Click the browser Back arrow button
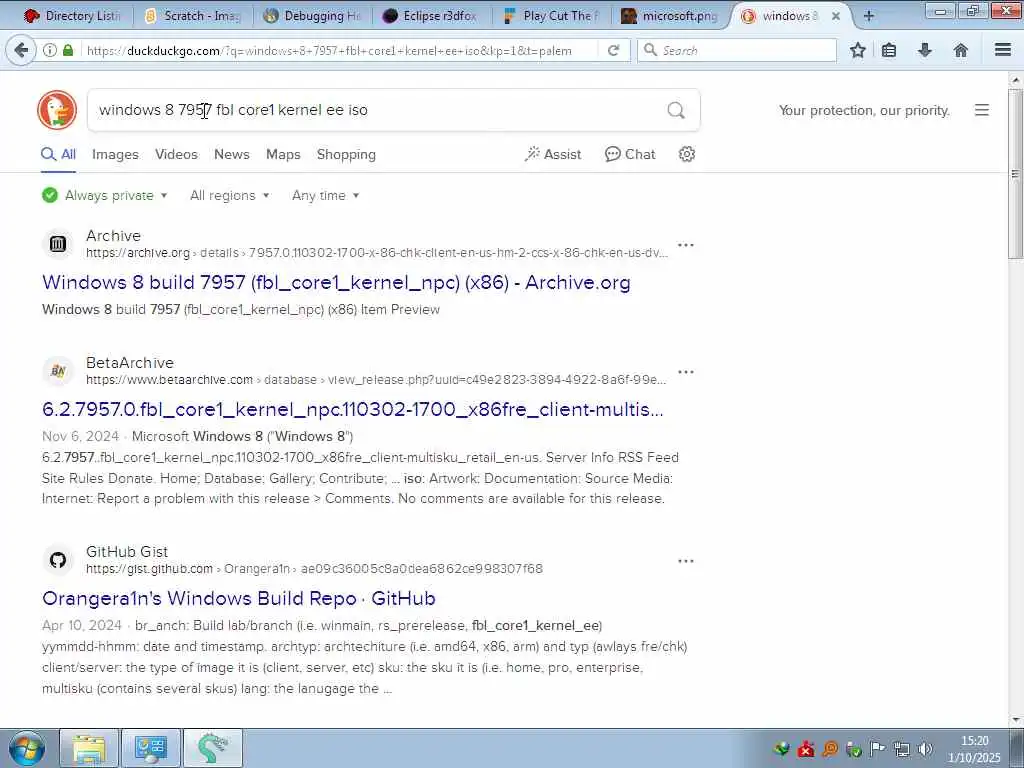Viewport: 1024px width, 768px height. 21,50
